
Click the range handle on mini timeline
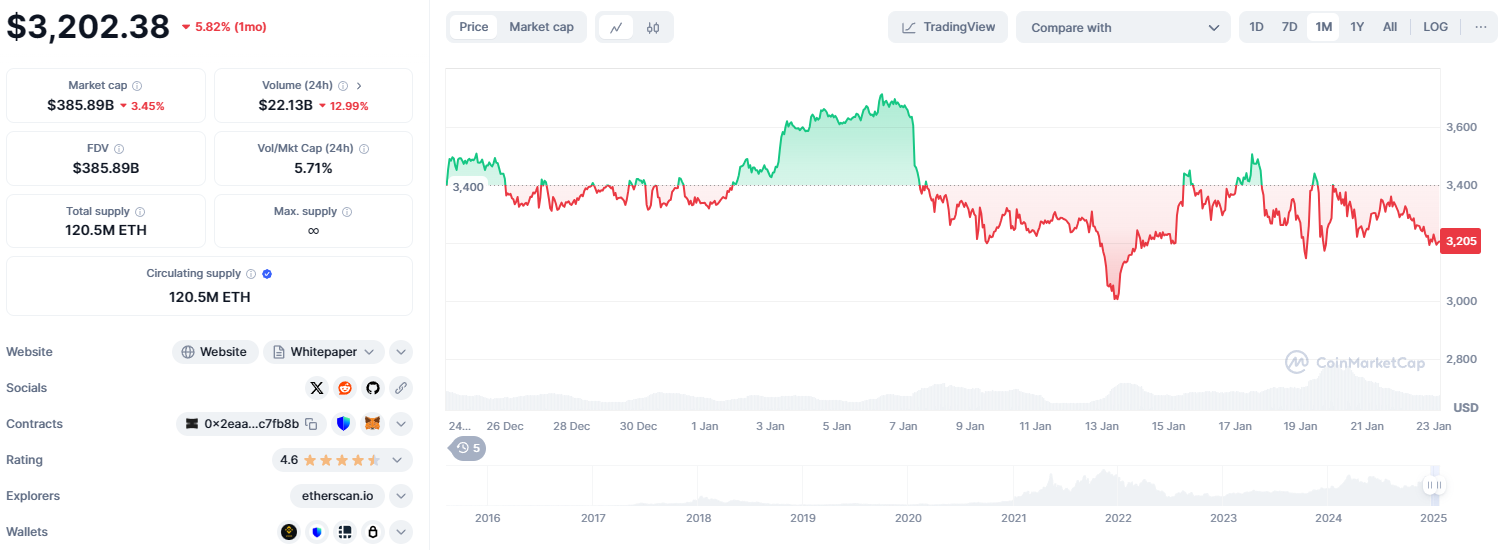[1434, 486]
